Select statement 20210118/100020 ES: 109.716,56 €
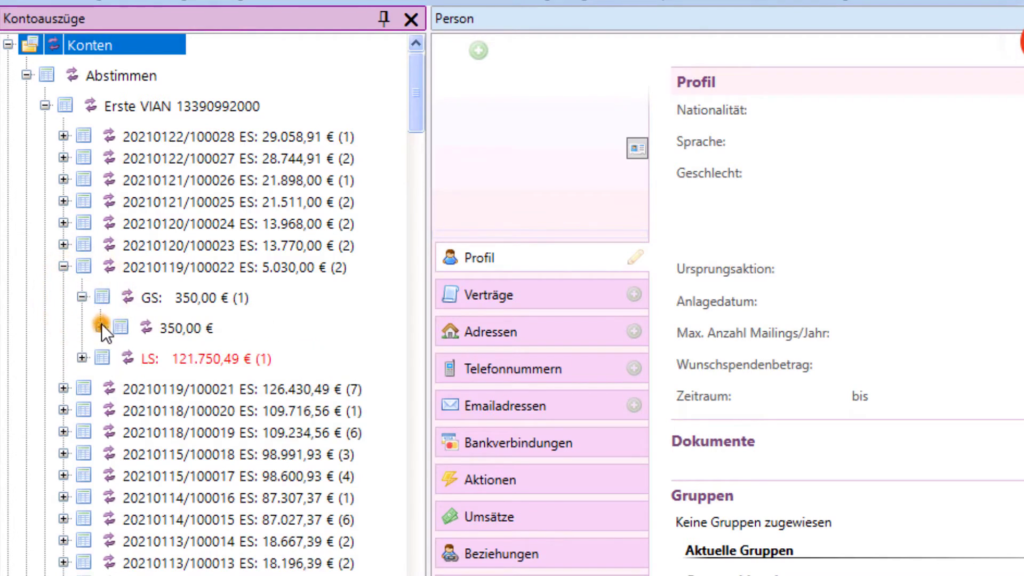Viewport: 1024px width, 576px height. click(242, 411)
